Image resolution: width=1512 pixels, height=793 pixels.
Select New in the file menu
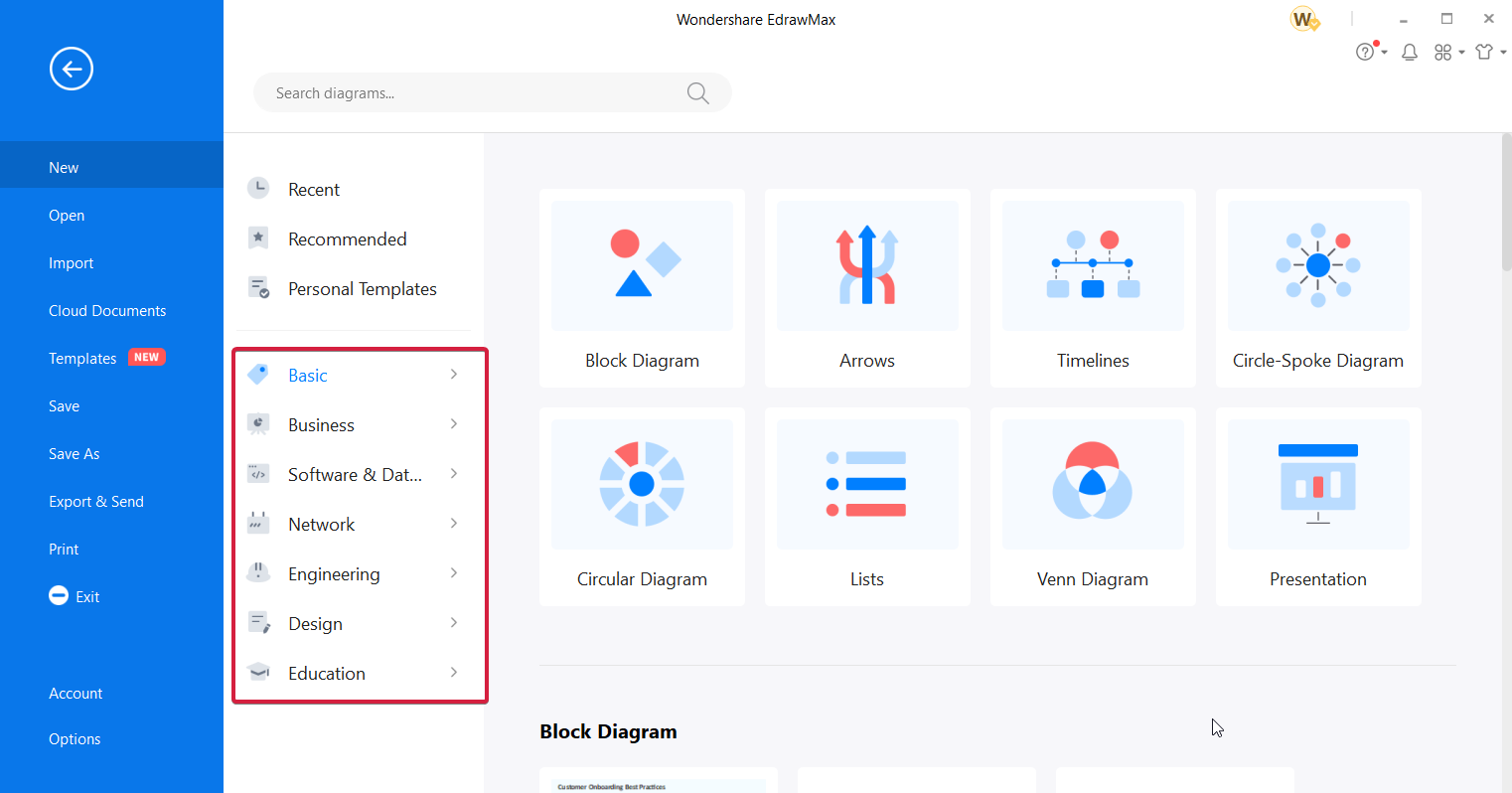[x=111, y=167]
